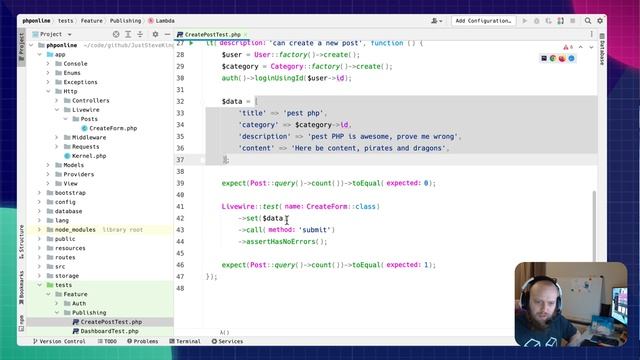Open Kernel.php in project tree
Viewport: 640px width, 360px height.
pyautogui.click(x=85, y=156)
